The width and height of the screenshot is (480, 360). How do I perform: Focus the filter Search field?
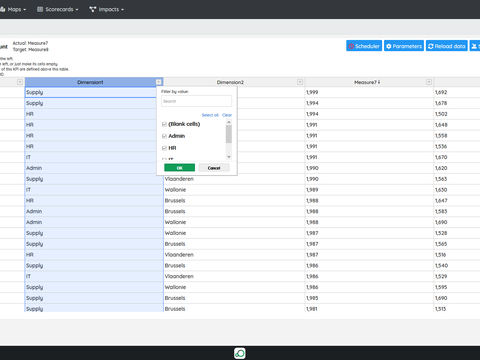pyautogui.click(x=196, y=101)
